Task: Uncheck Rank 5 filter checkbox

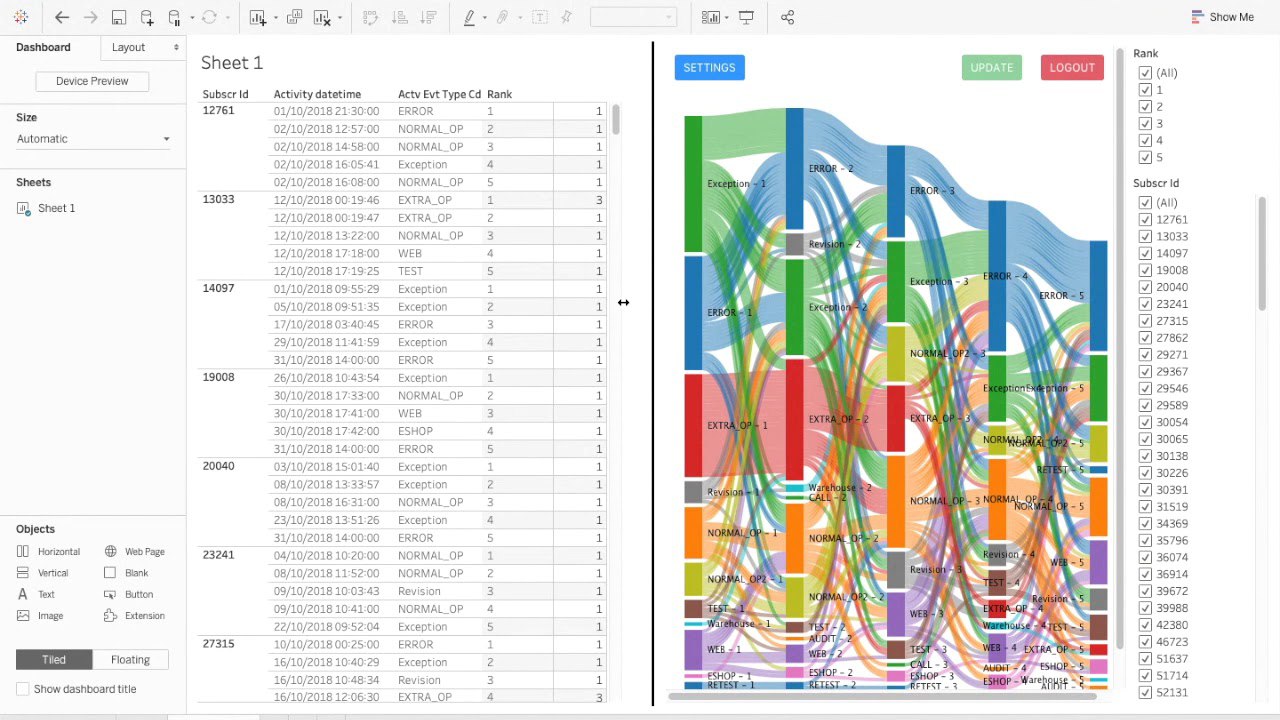Action: point(1145,158)
